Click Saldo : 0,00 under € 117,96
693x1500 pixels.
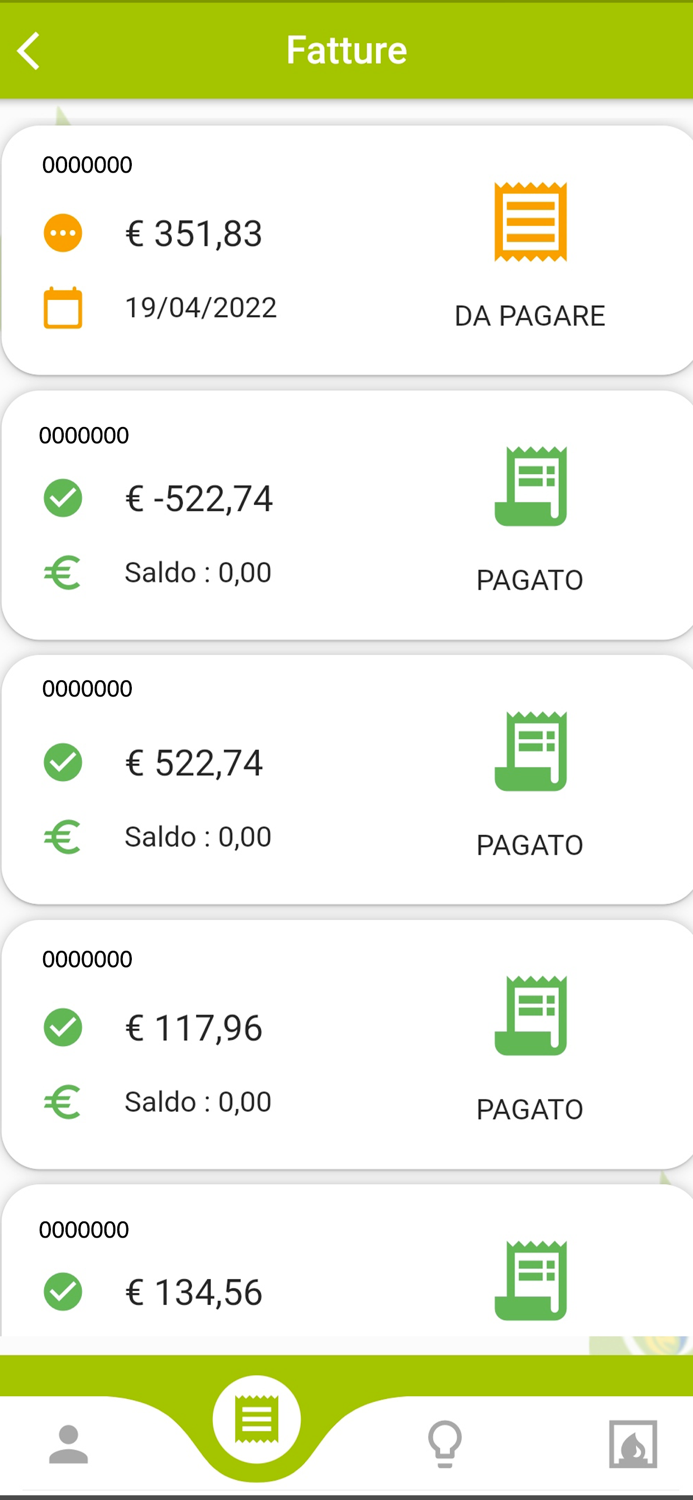pyautogui.click(x=198, y=1102)
